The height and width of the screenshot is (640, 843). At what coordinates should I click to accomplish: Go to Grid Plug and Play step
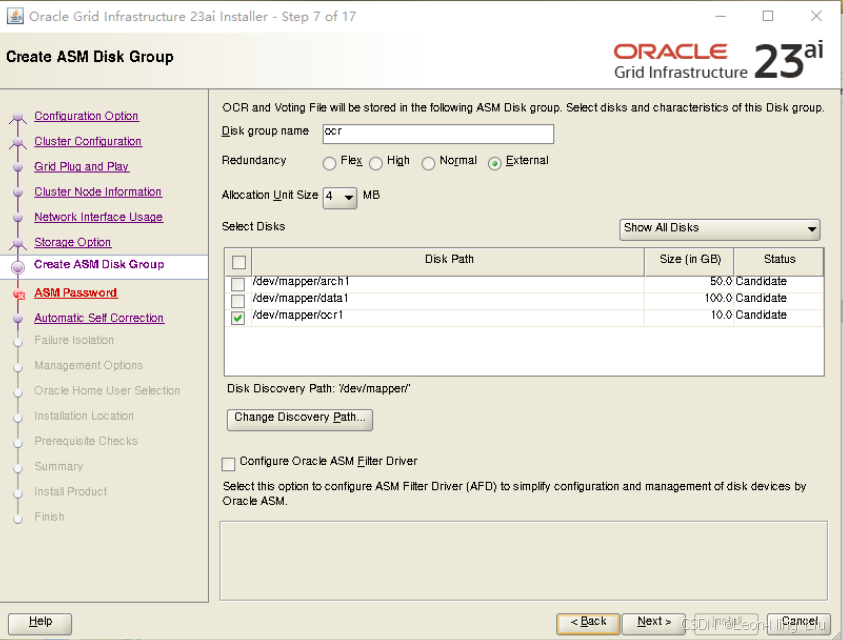[81, 167]
